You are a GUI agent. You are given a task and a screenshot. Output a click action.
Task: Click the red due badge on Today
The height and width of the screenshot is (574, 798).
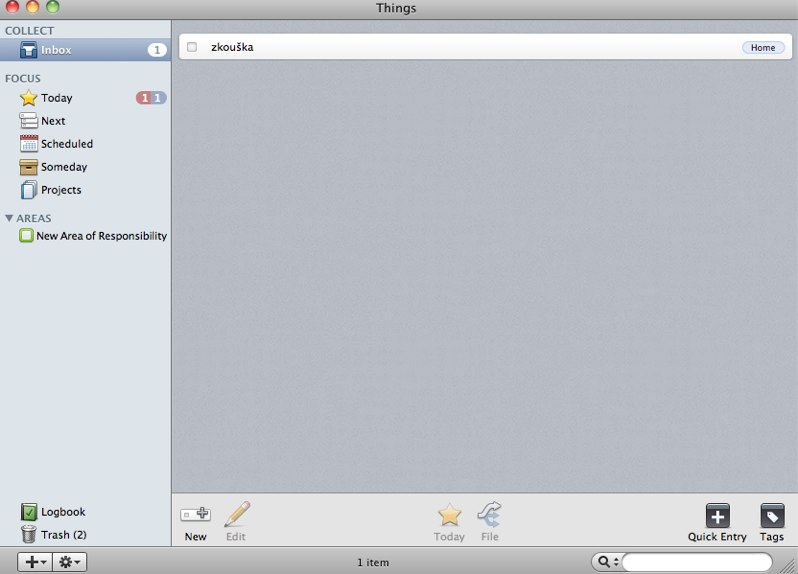point(144,98)
